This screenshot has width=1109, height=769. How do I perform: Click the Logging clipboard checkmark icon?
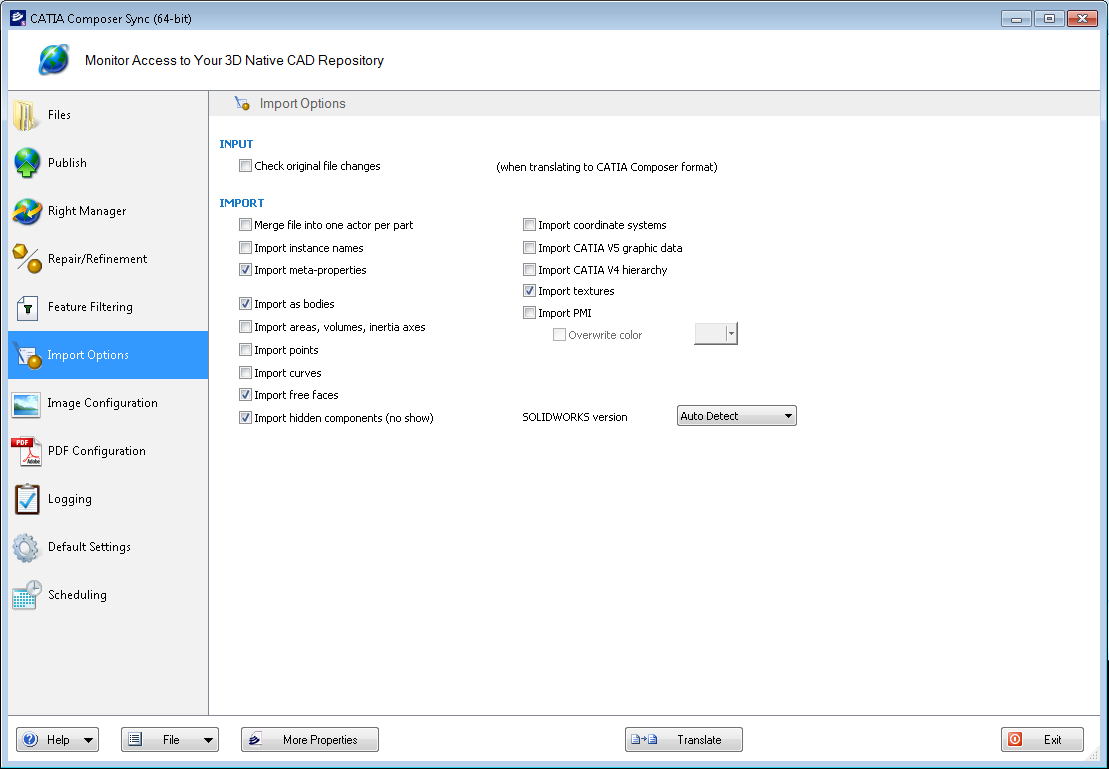[27, 499]
